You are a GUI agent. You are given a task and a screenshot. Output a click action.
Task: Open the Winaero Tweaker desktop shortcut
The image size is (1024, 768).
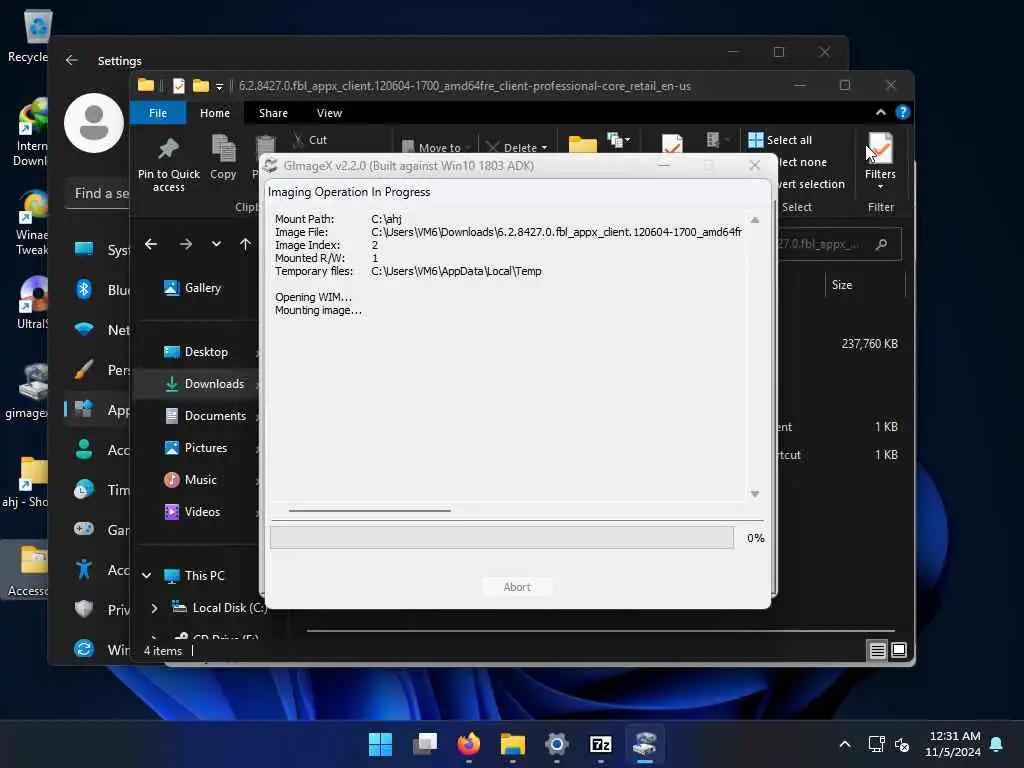click(x=31, y=222)
